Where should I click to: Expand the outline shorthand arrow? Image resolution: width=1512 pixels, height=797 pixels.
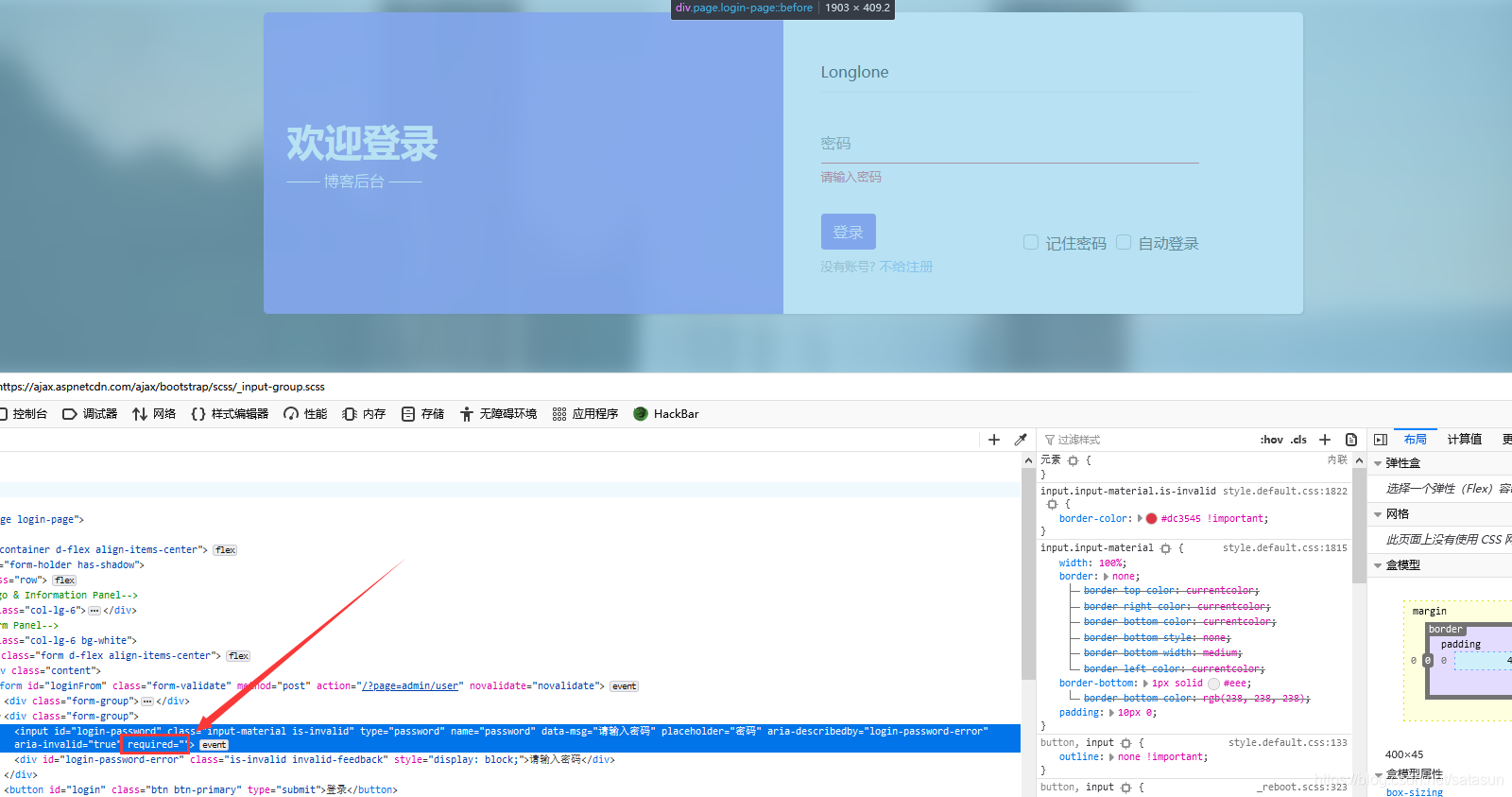click(1112, 757)
